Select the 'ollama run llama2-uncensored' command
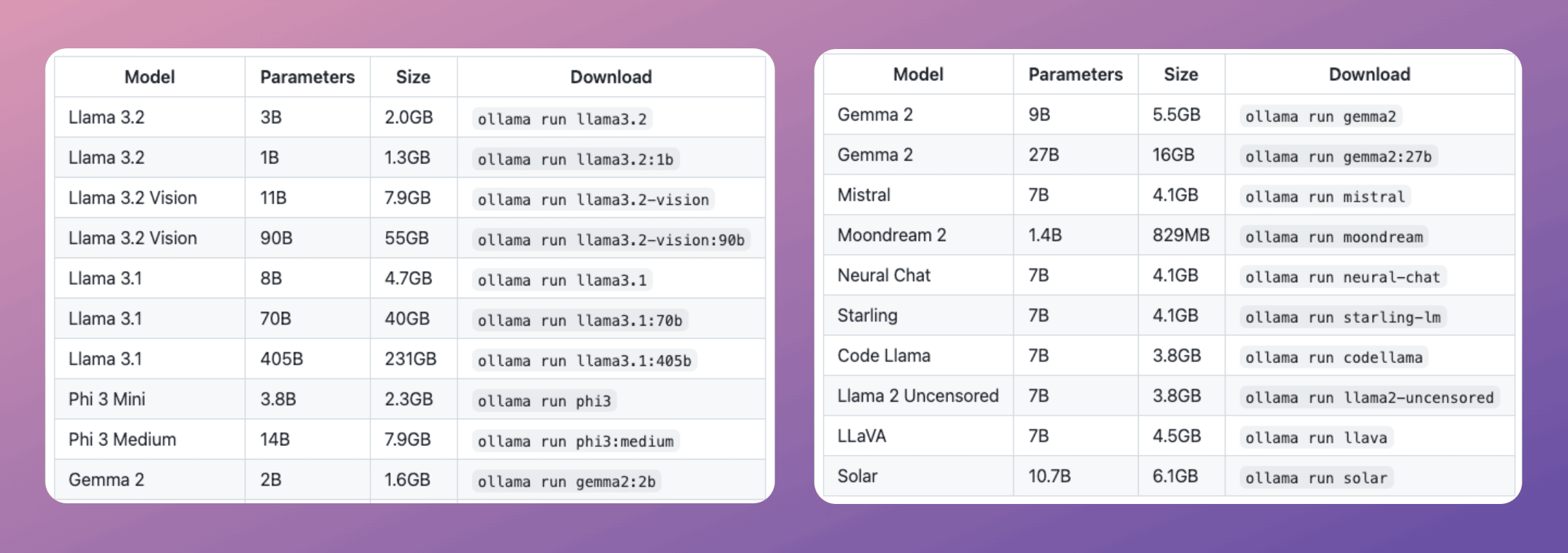This screenshot has width=1568, height=553. point(1369,398)
